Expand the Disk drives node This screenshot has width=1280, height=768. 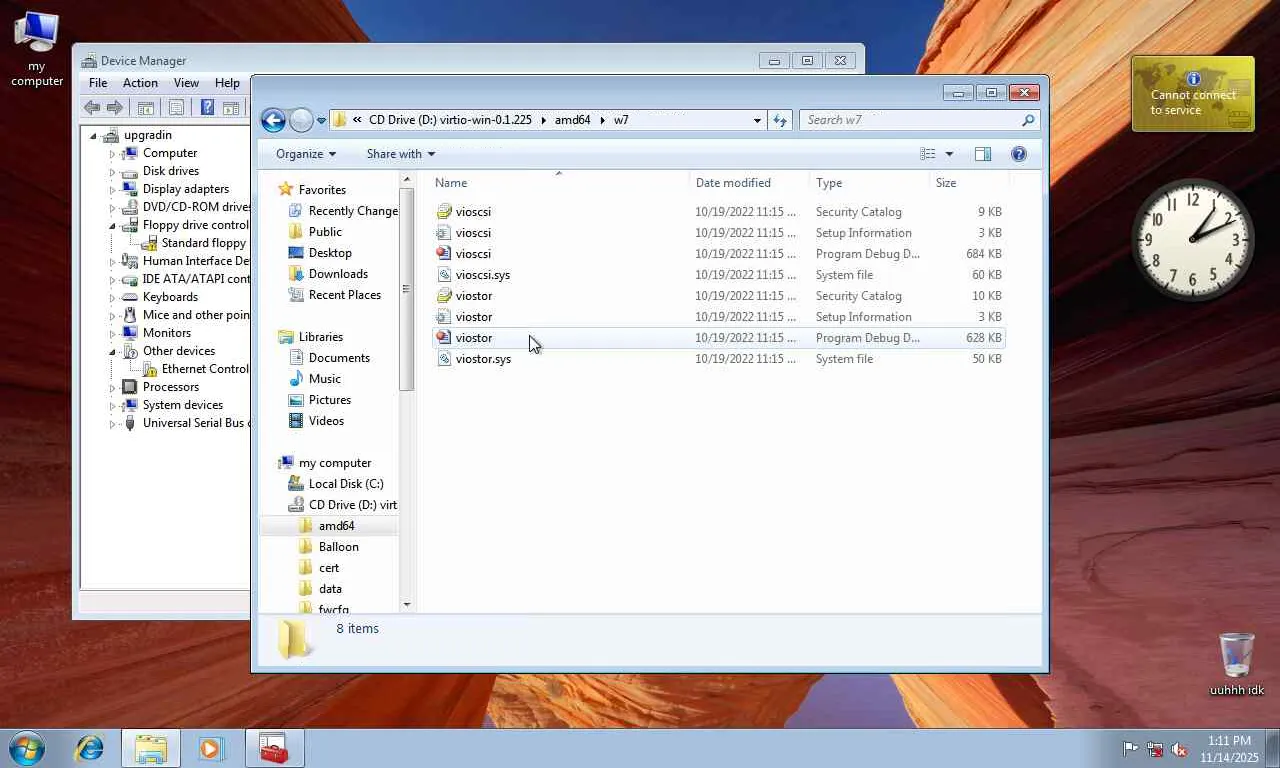pyautogui.click(x=113, y=172)
